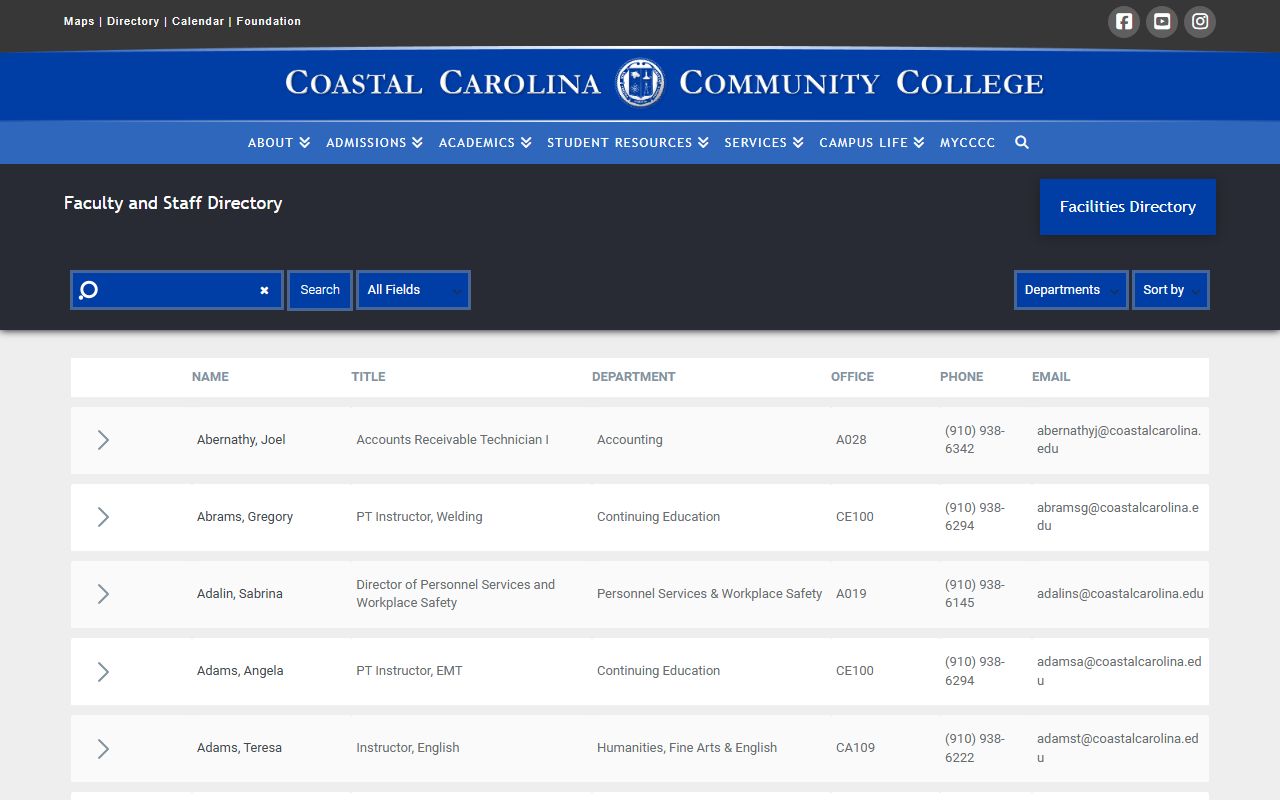
Task: Click the OFFICE column header
Action: 852,377
